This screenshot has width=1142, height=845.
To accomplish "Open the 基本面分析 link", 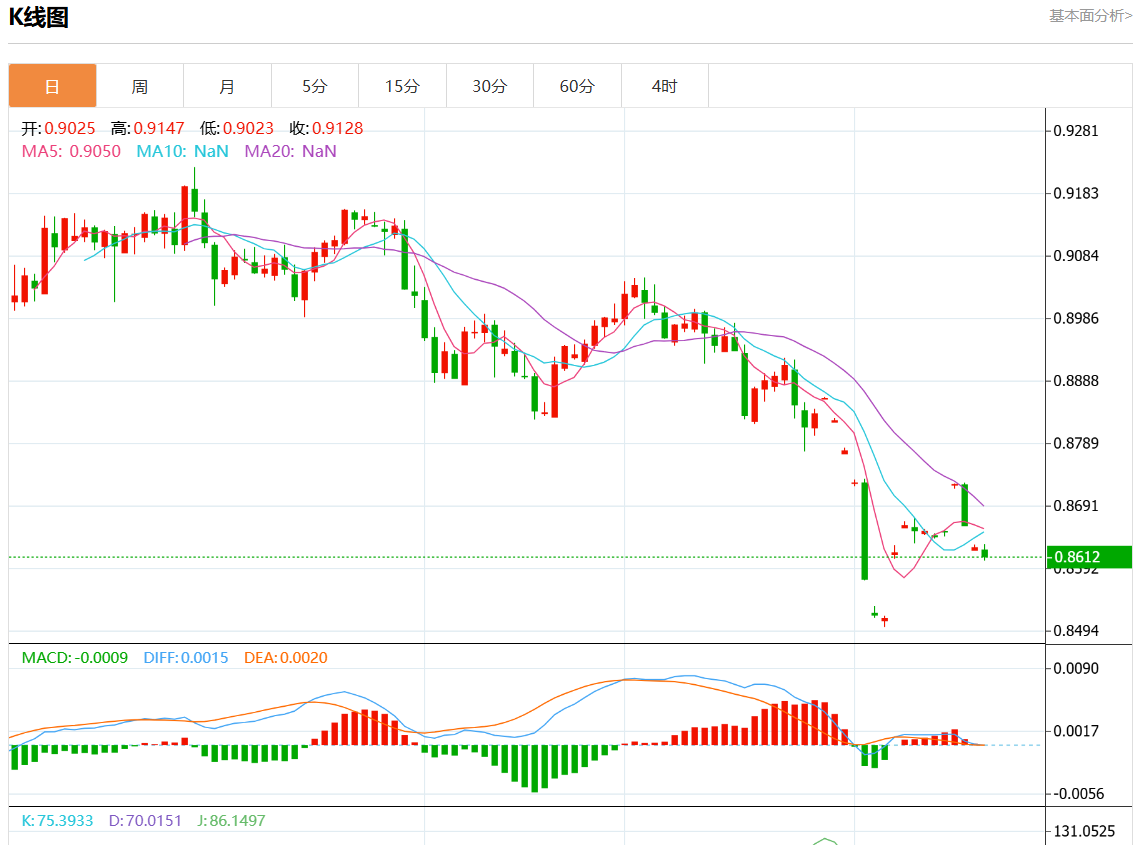I will (x=1090, y=15).
